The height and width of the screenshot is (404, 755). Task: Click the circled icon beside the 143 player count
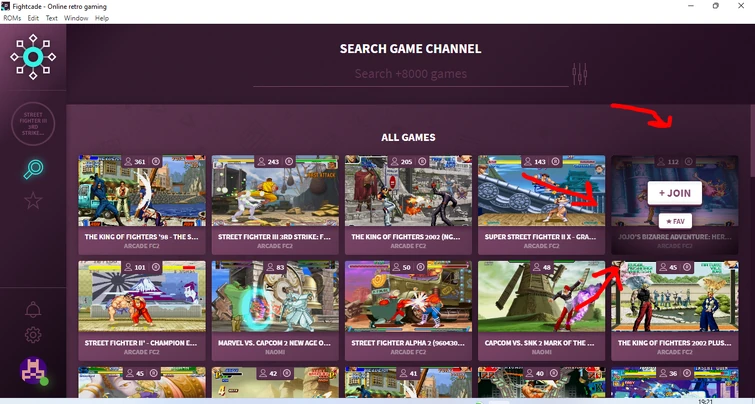(555, 162)
